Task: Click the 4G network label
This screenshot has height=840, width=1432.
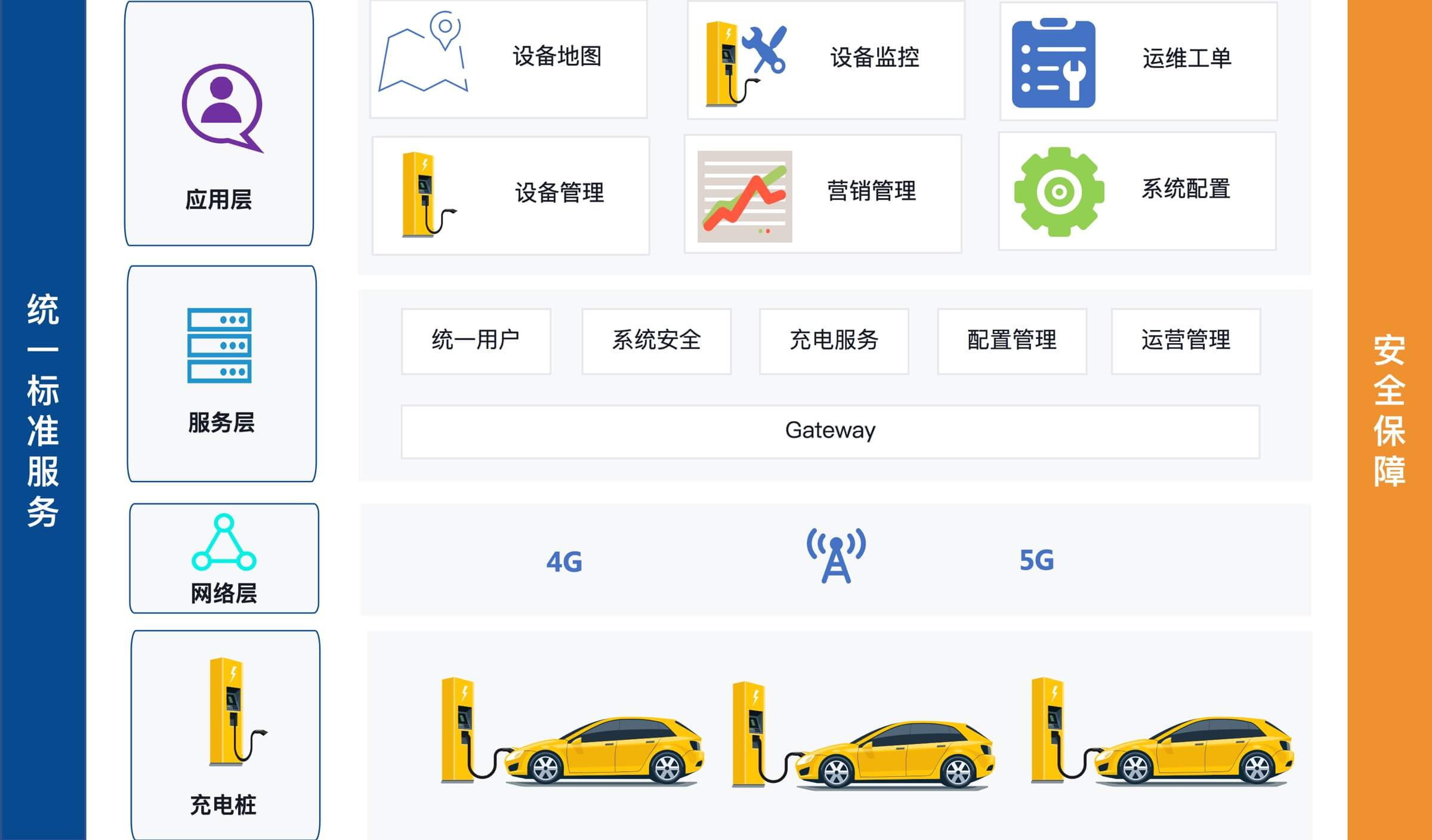Action: click(564, 562)
